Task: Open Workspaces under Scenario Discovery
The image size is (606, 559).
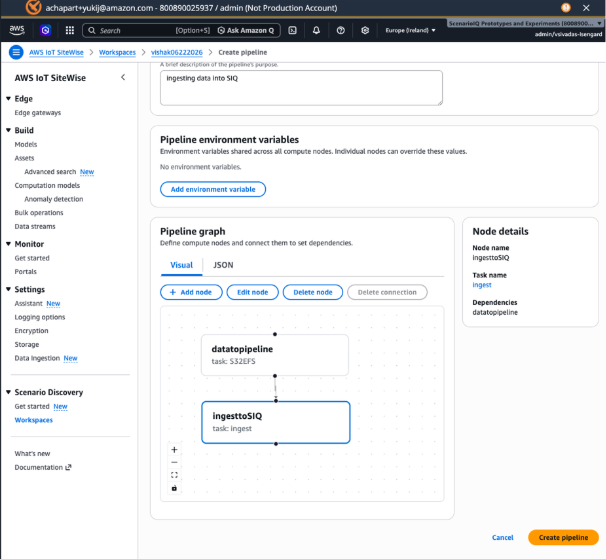Action: [34, 420]
